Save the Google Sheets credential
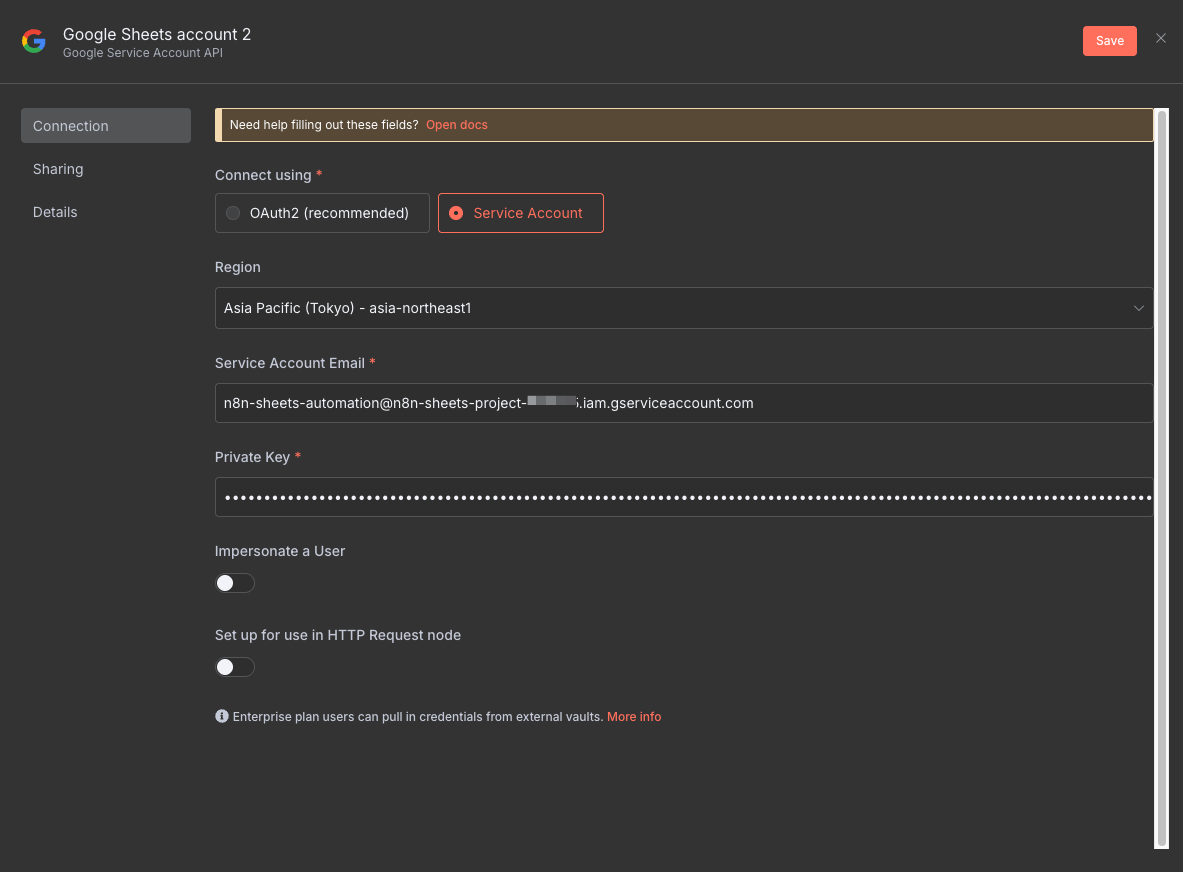 click(1109, 41)
